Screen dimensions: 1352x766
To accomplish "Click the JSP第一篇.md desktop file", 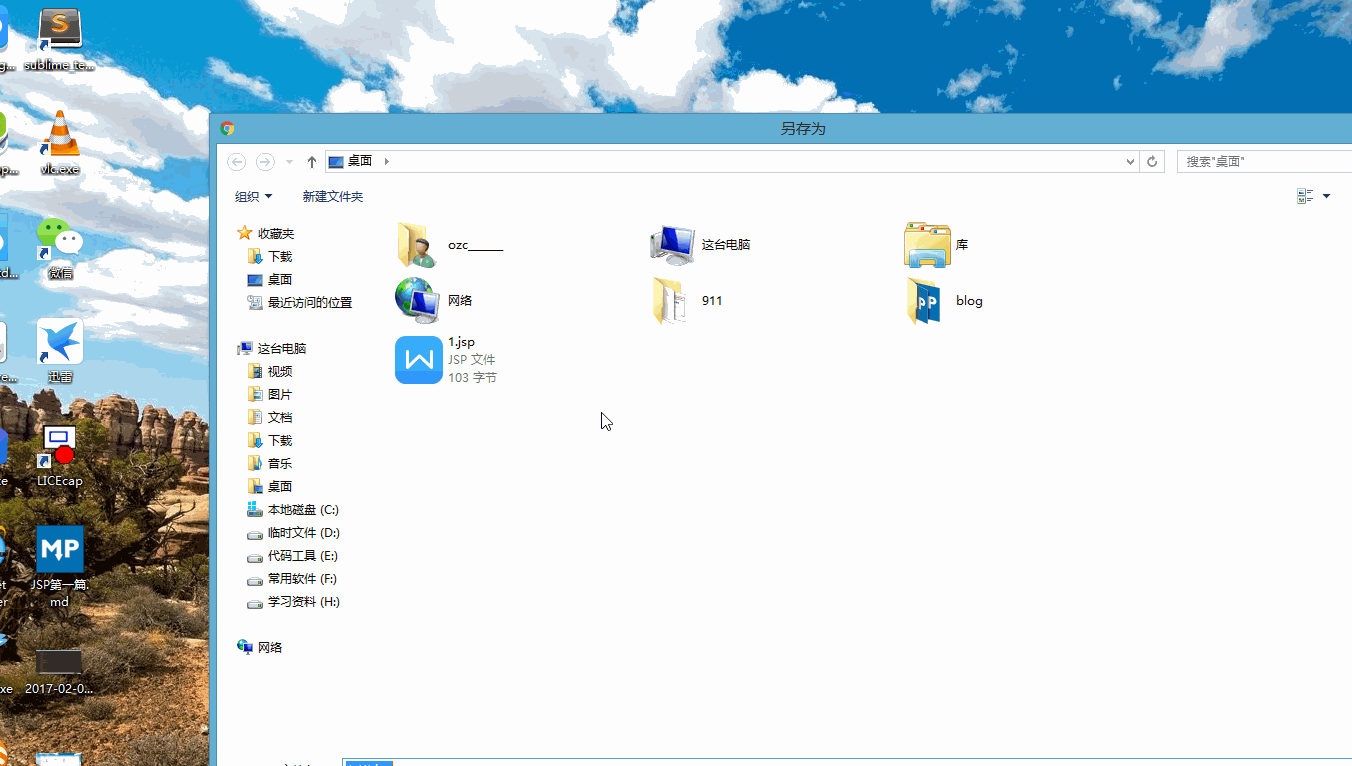I will 60,567.
